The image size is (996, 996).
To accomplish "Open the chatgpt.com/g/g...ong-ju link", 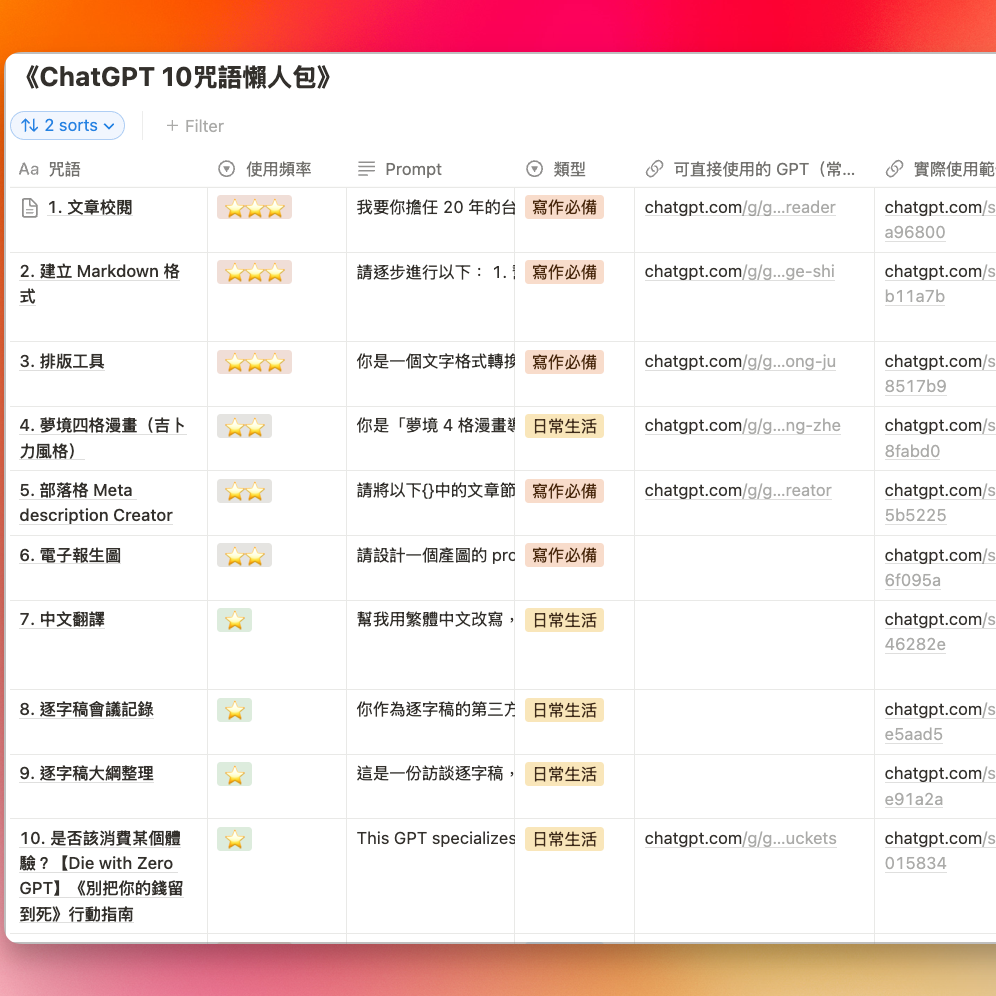I will (740, 361).
